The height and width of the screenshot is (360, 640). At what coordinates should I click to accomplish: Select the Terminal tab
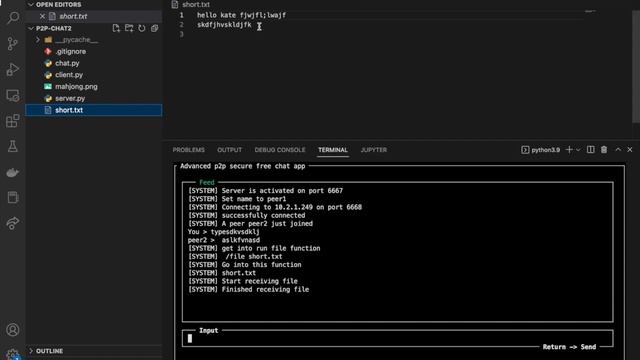tap(333, 150)
